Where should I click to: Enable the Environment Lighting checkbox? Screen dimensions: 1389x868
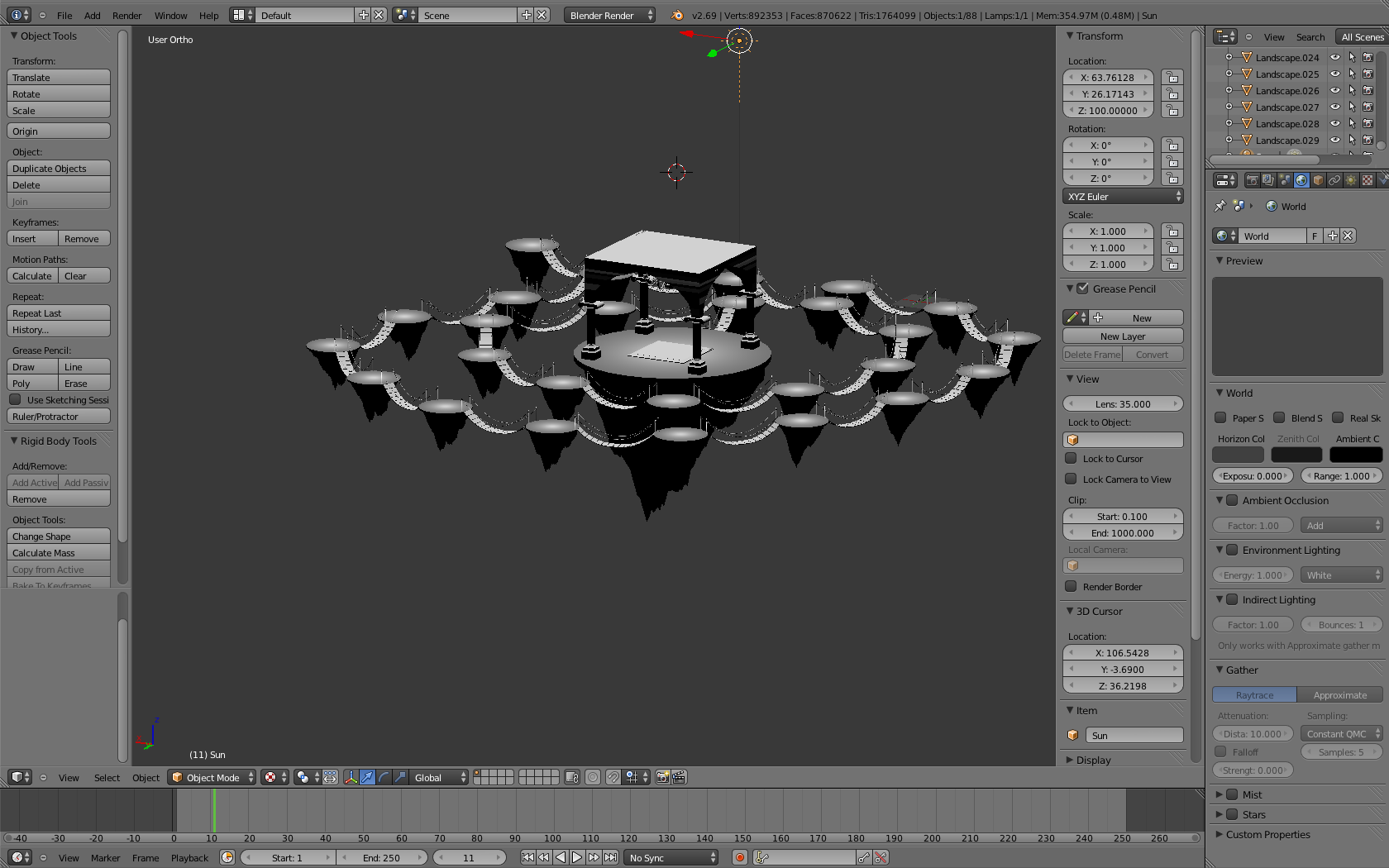1232,550
